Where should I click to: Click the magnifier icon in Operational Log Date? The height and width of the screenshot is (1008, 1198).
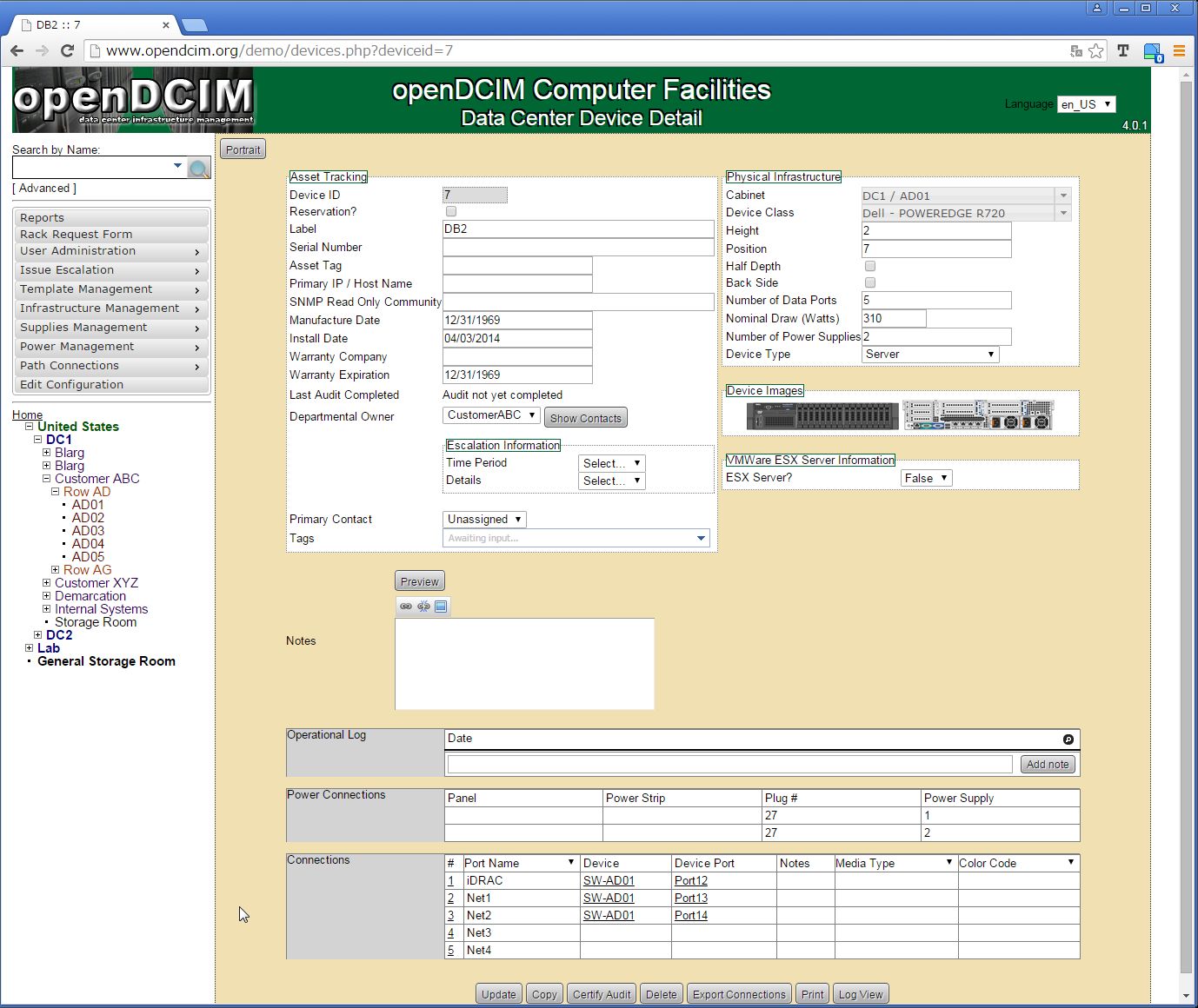pyautogui.click(x=1068, y=739)
